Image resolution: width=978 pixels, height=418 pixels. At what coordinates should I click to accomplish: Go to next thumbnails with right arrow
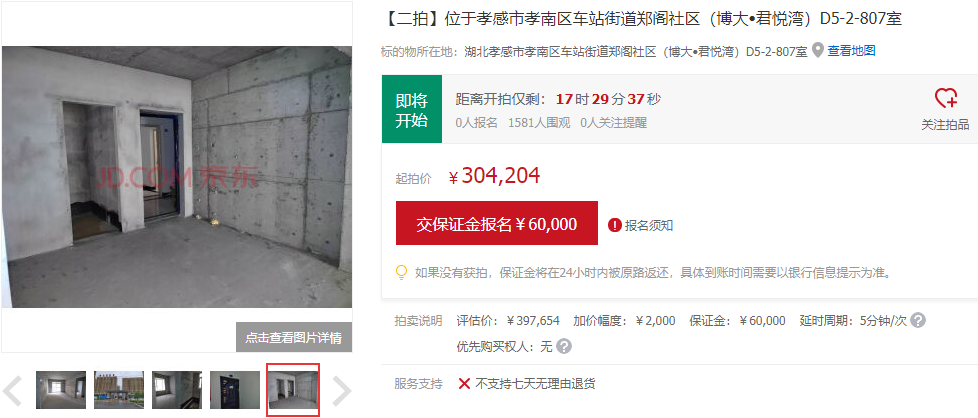pyautogui.click(x=341, y=391)
